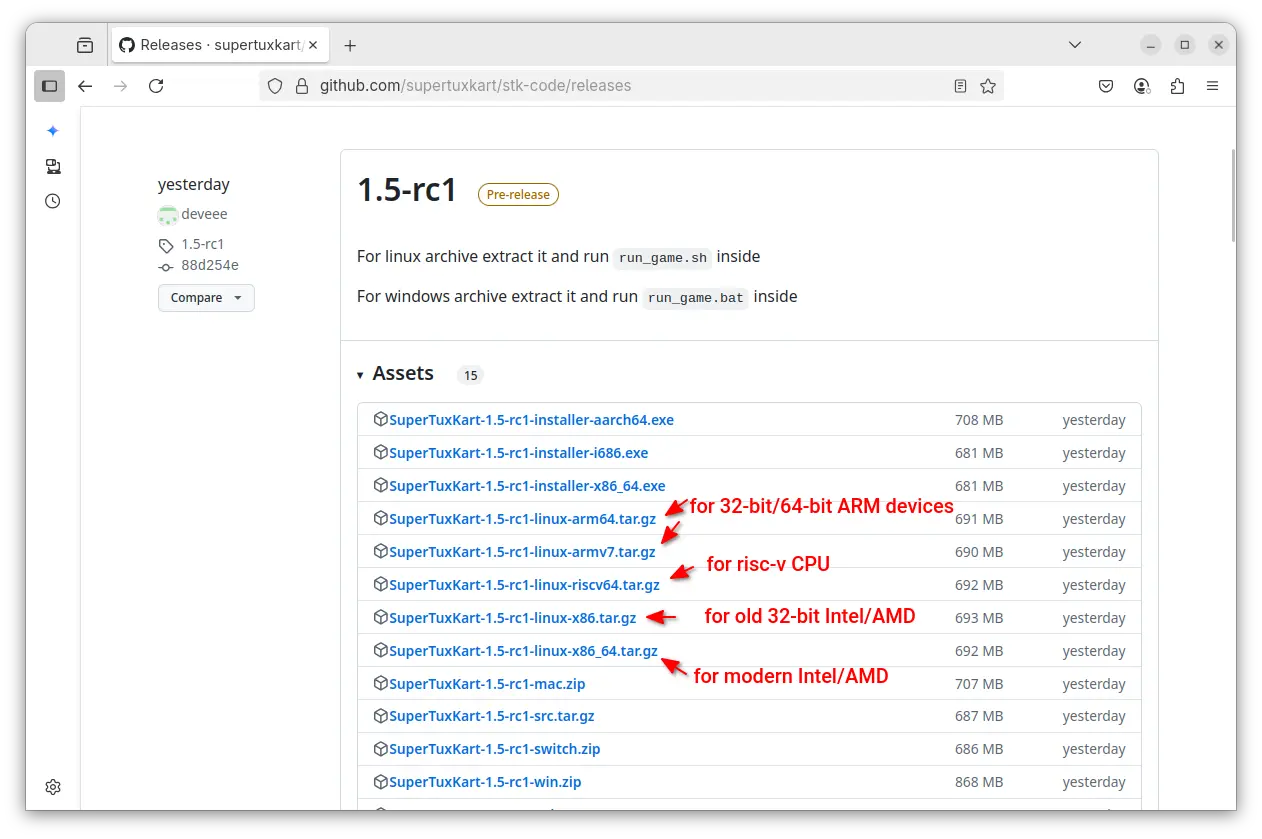The height and width of the screenshot is (839, 1262).
Task: Click the commit icon beside 88d254e
Action: [166, 267]
